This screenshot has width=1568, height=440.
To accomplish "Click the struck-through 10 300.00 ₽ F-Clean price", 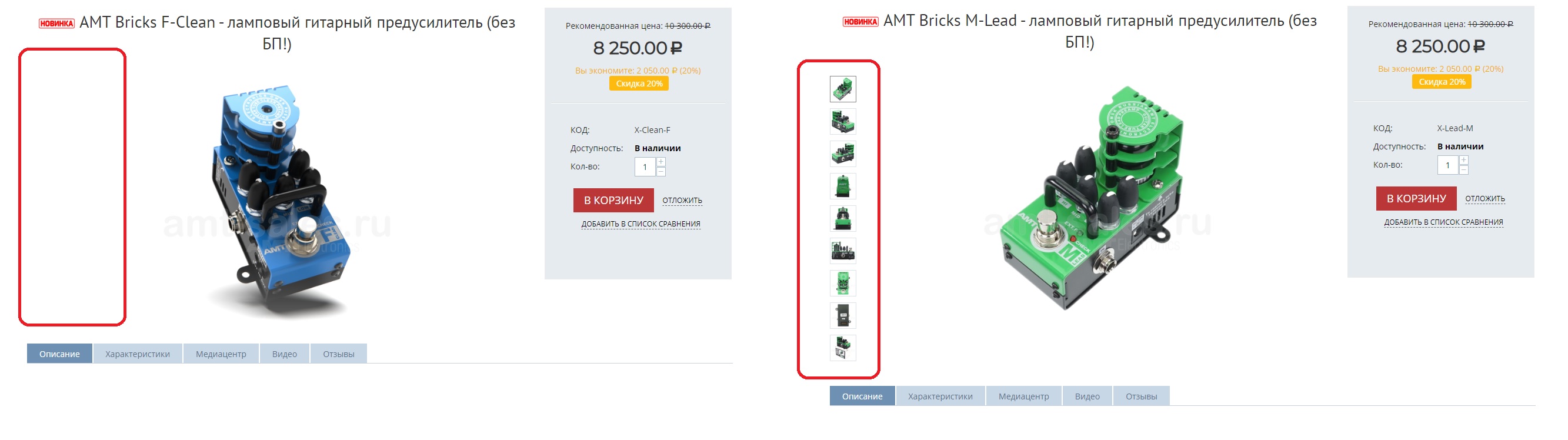I will (687, 25).
